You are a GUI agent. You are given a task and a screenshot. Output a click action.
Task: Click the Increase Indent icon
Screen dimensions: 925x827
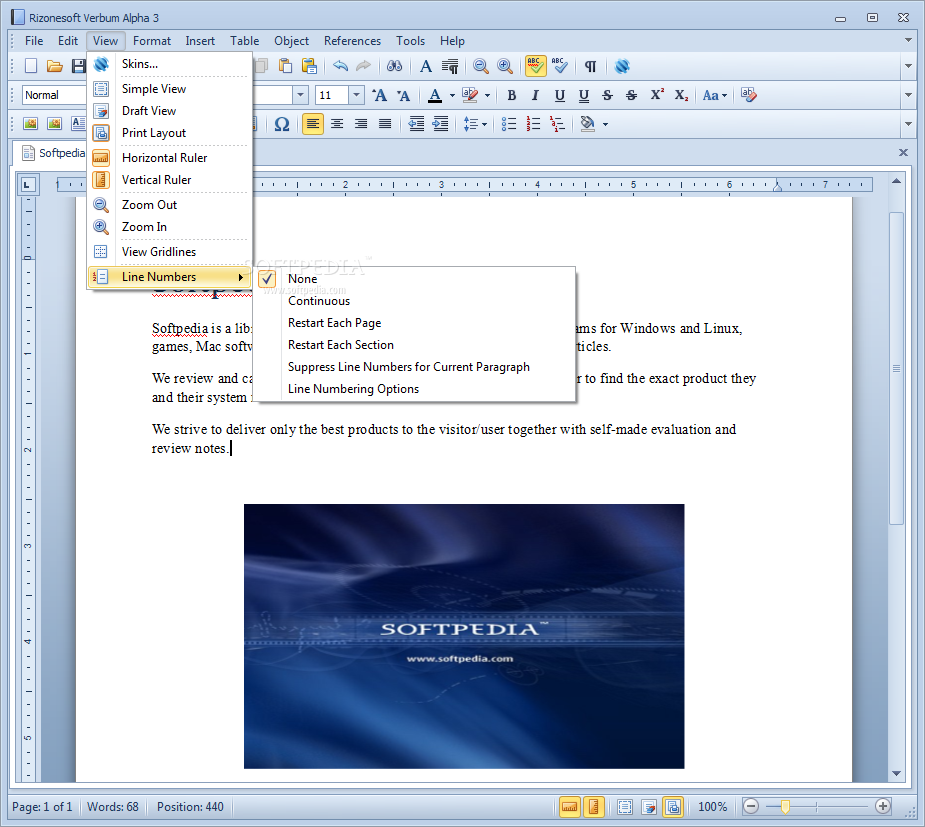[x=440, y=124]
